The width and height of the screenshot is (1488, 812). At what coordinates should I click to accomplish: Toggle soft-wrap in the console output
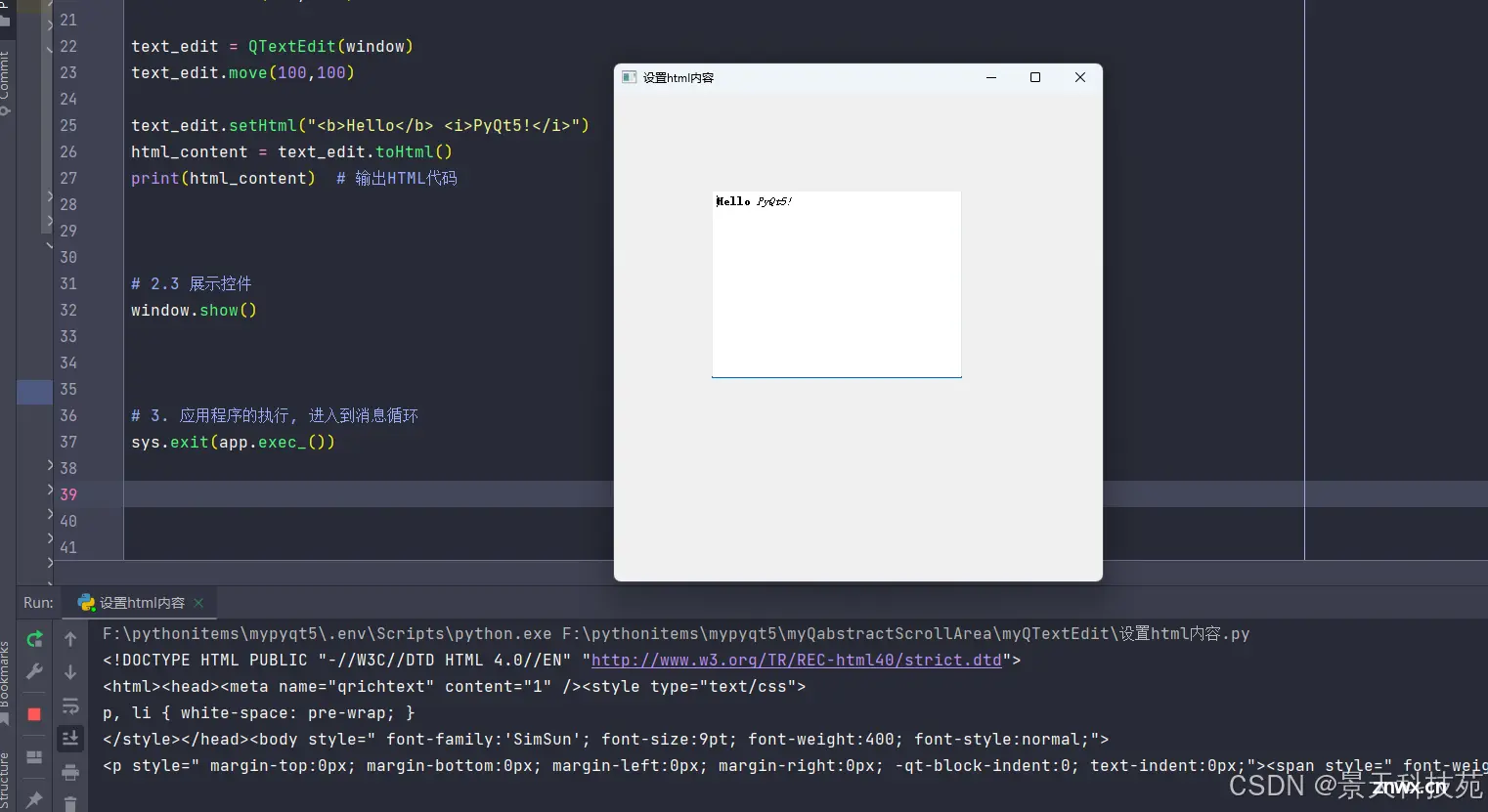pos(70,705)
